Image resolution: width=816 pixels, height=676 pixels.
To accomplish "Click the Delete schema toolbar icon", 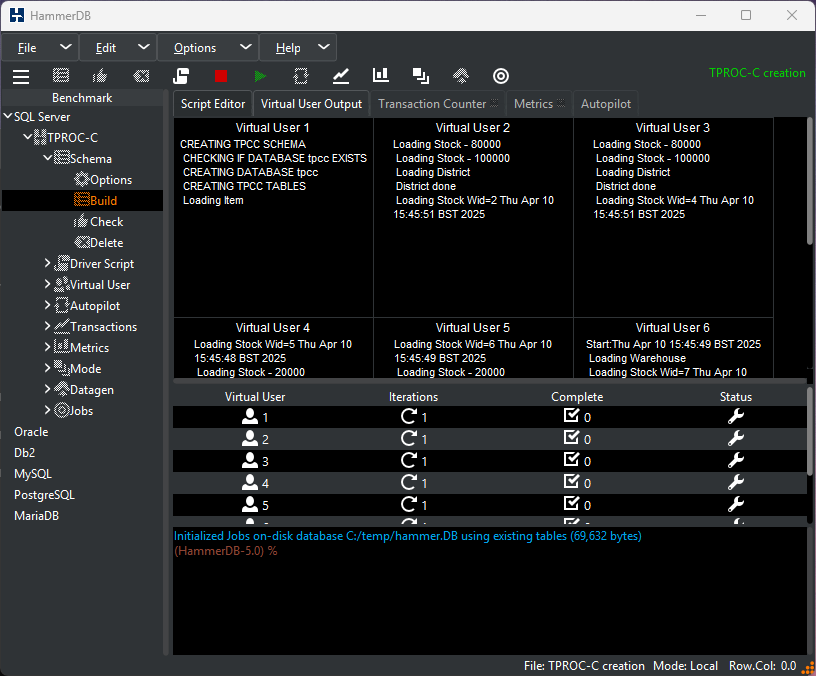I will pyautogui.click(x=141, y=76).
